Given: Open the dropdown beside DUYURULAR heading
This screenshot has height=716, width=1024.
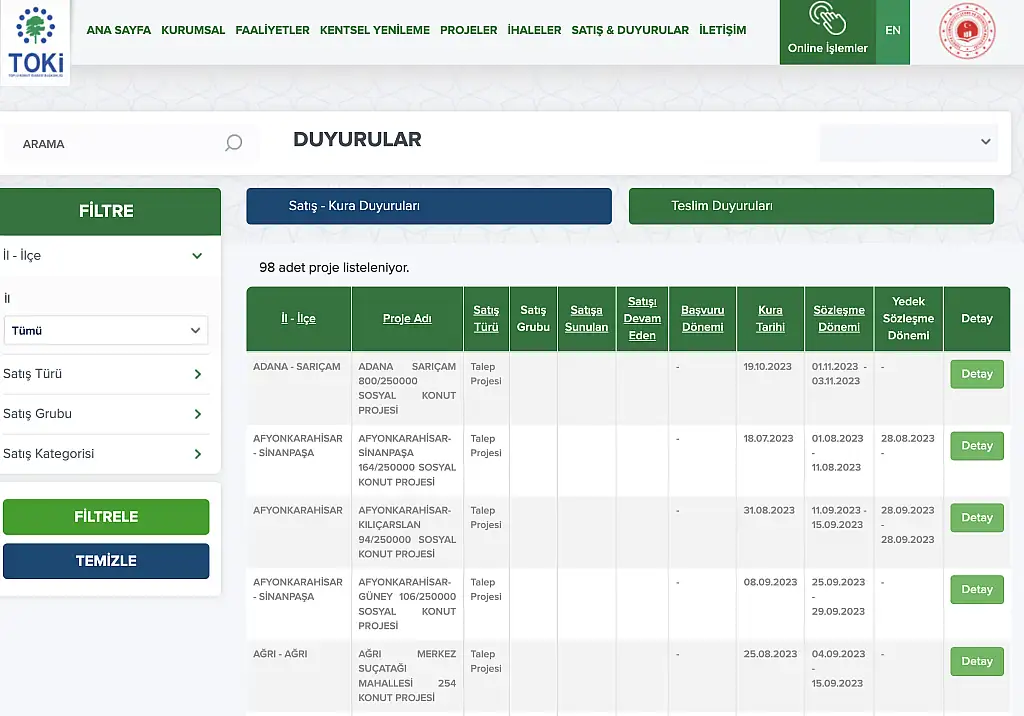Looking at the screenshot, I should click(908, 142).
